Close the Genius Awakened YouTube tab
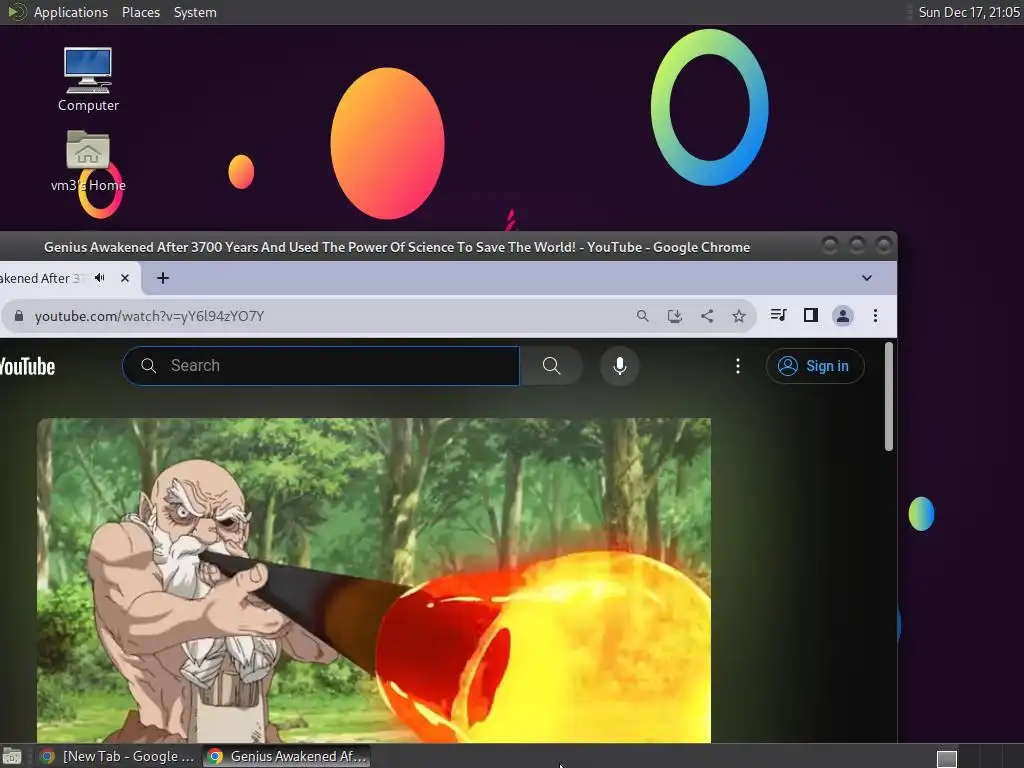 125,278
